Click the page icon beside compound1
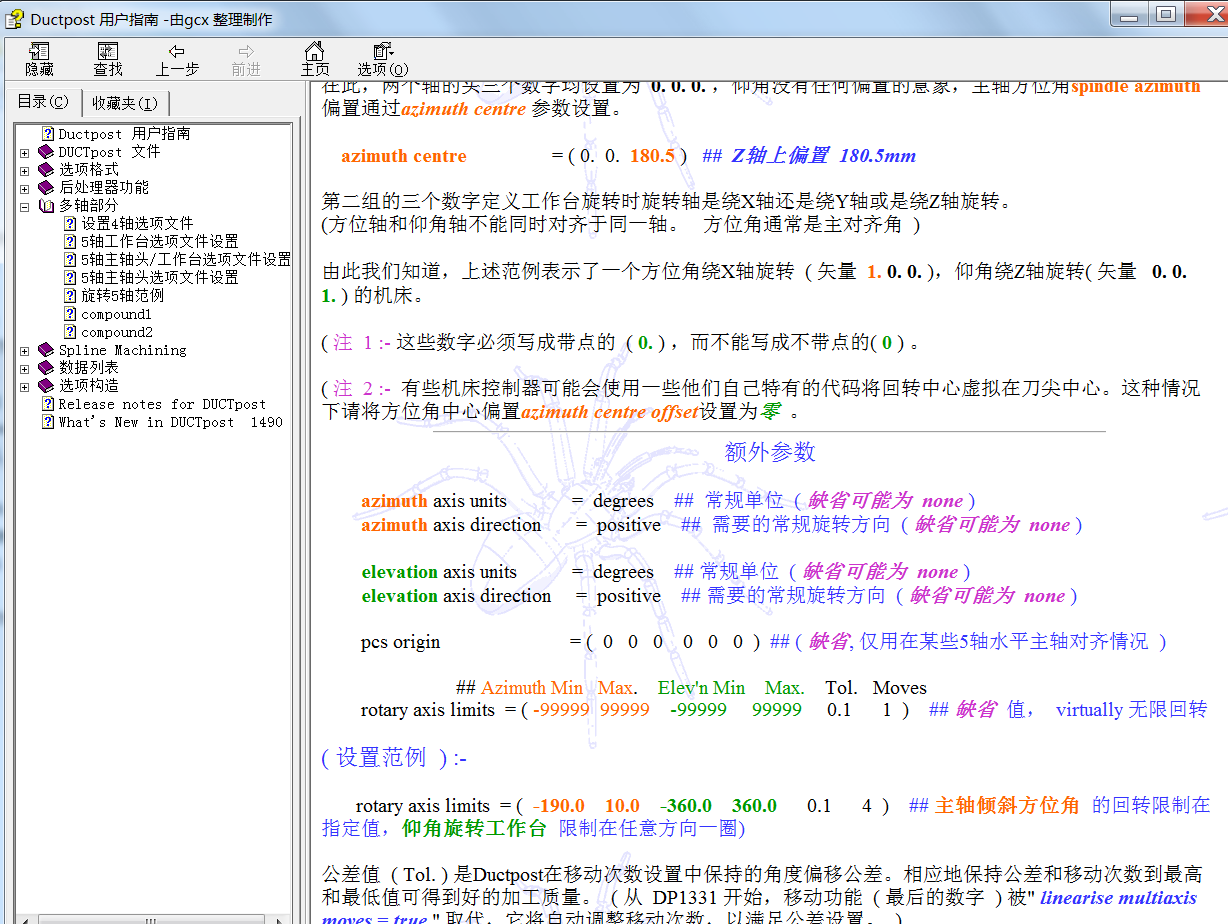The width and height of the screenshot is (1228, 924). [70, 314]
